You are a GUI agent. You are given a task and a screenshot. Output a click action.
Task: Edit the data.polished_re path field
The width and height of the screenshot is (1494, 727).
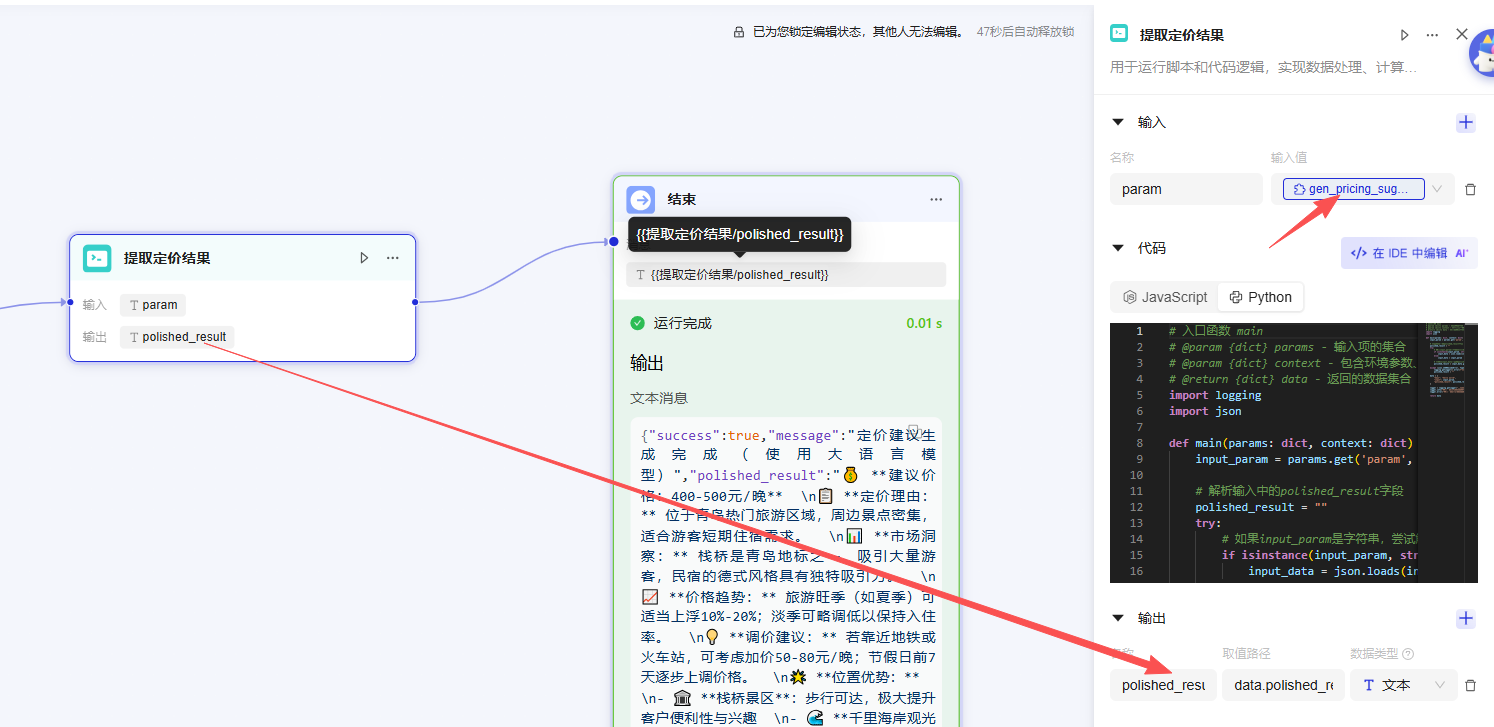click(1284, 685)
